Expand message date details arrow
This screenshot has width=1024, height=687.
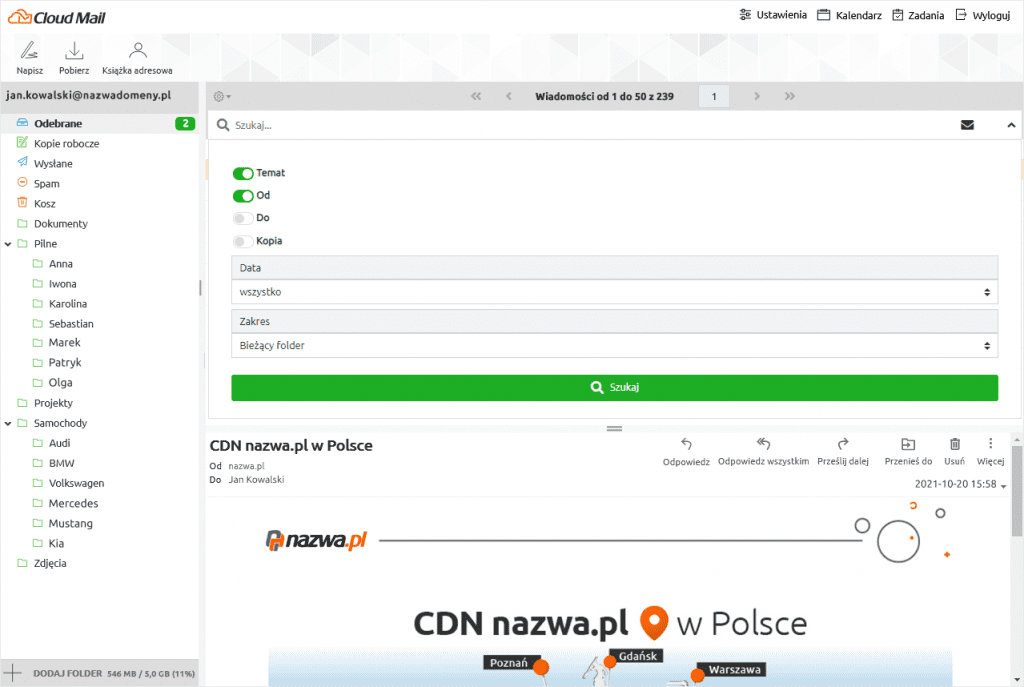1003,486
